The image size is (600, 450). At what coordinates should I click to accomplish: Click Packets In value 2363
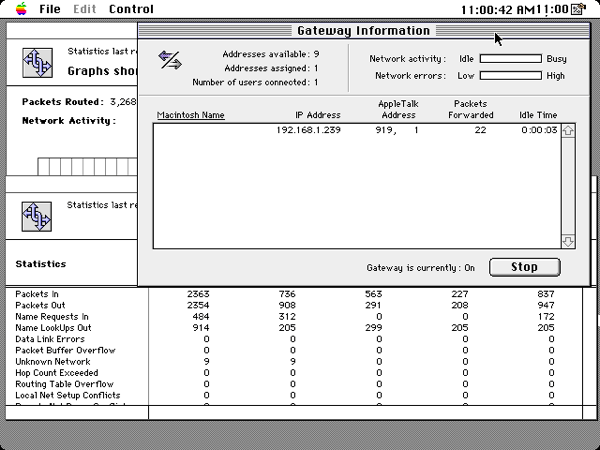(198, 294)
